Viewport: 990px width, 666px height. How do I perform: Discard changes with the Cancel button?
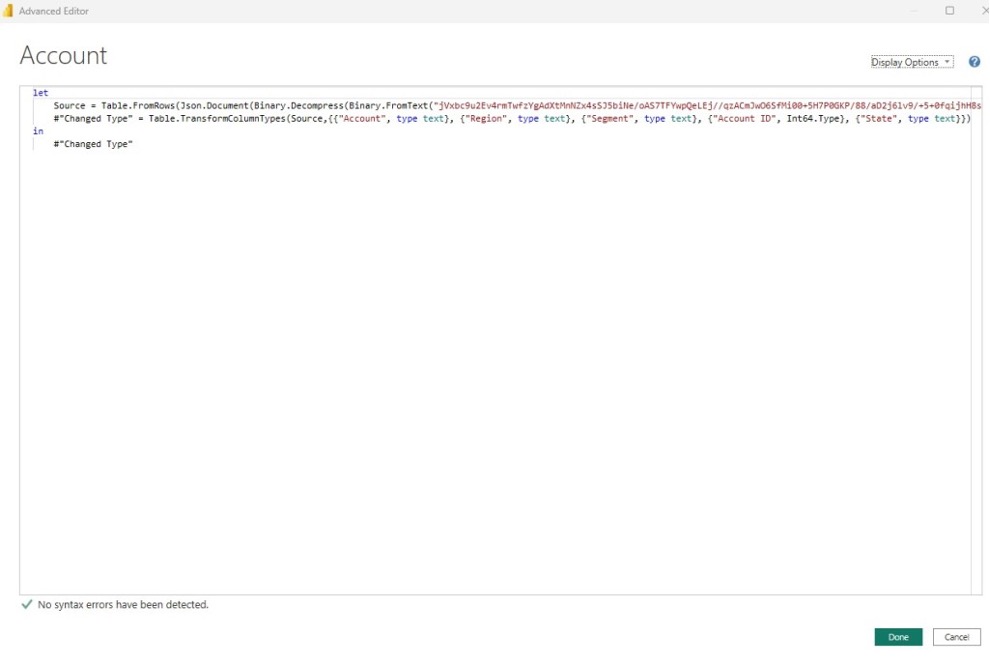coord(957,637)
